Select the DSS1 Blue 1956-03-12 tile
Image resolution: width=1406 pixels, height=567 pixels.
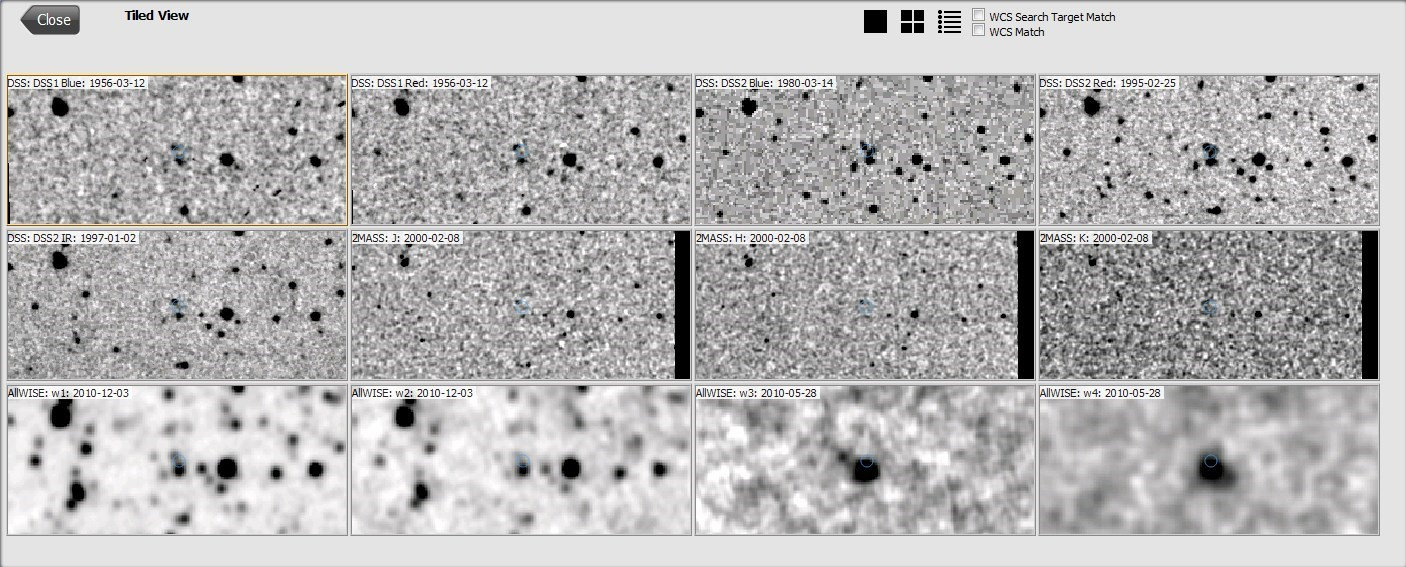click(177, 149)
